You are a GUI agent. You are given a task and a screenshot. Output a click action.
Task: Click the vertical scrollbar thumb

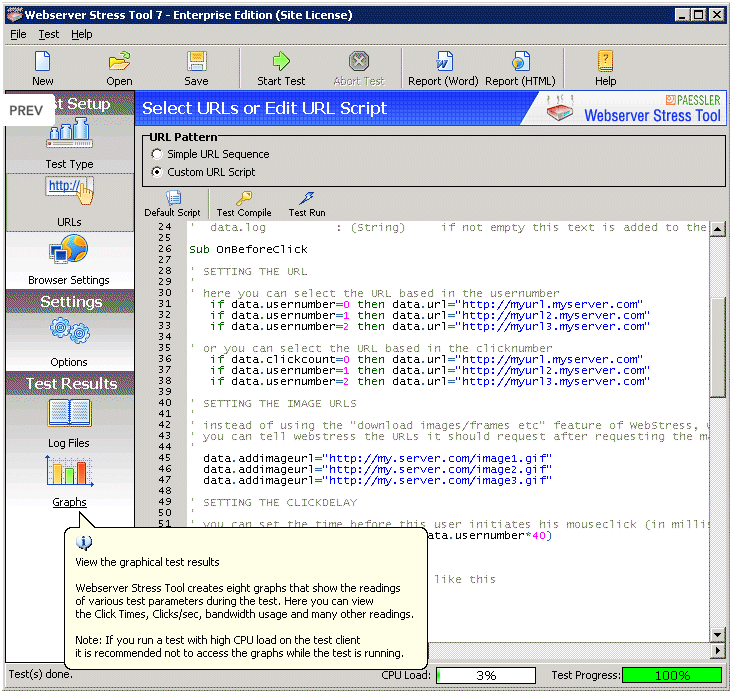tap(717, 348)
